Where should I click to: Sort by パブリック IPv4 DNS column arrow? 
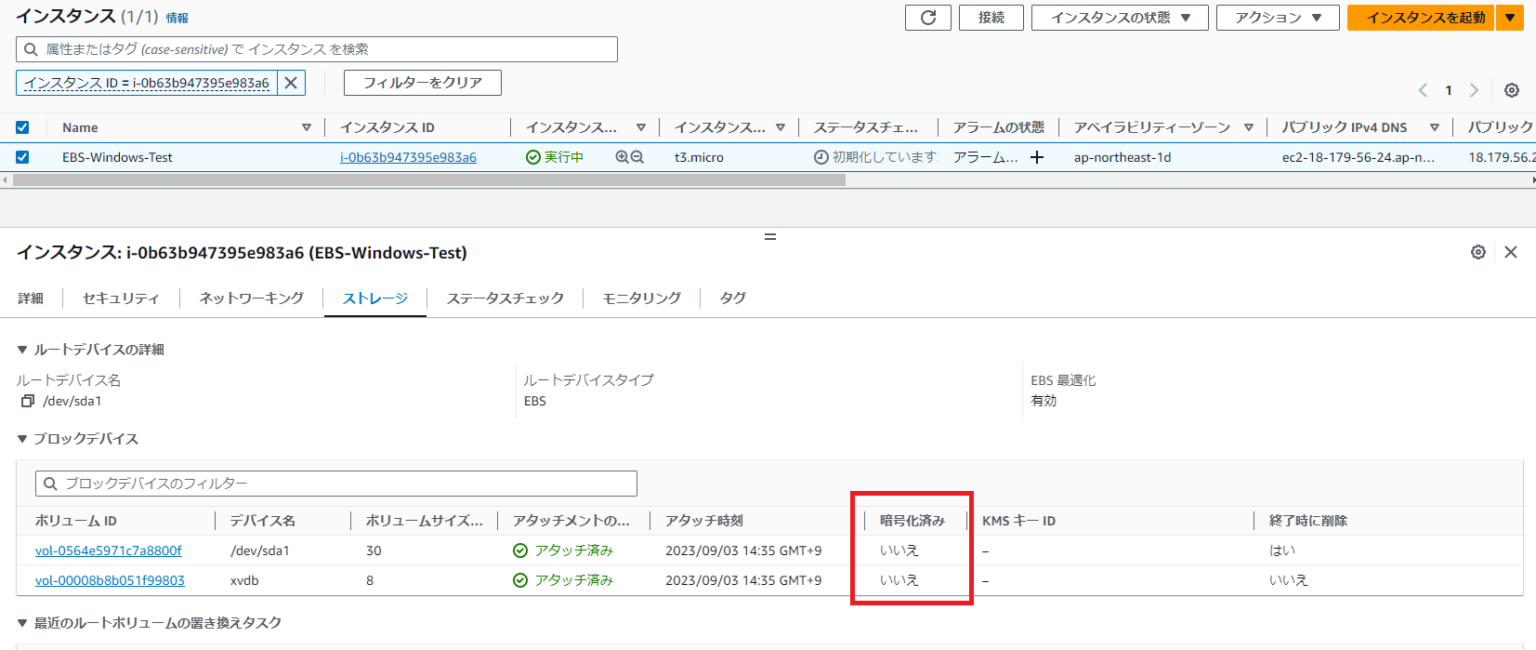tap(1434, 127)
